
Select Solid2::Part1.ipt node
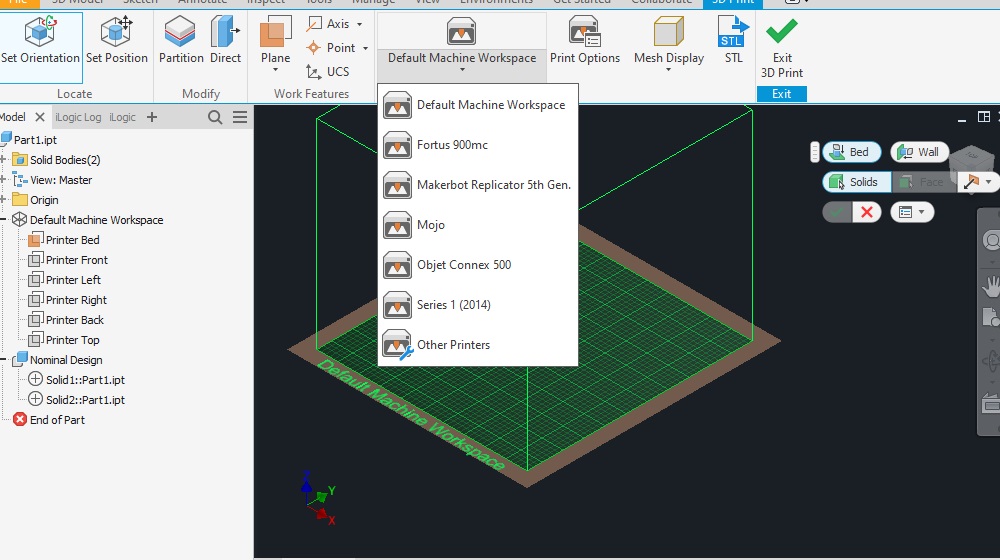85,401
